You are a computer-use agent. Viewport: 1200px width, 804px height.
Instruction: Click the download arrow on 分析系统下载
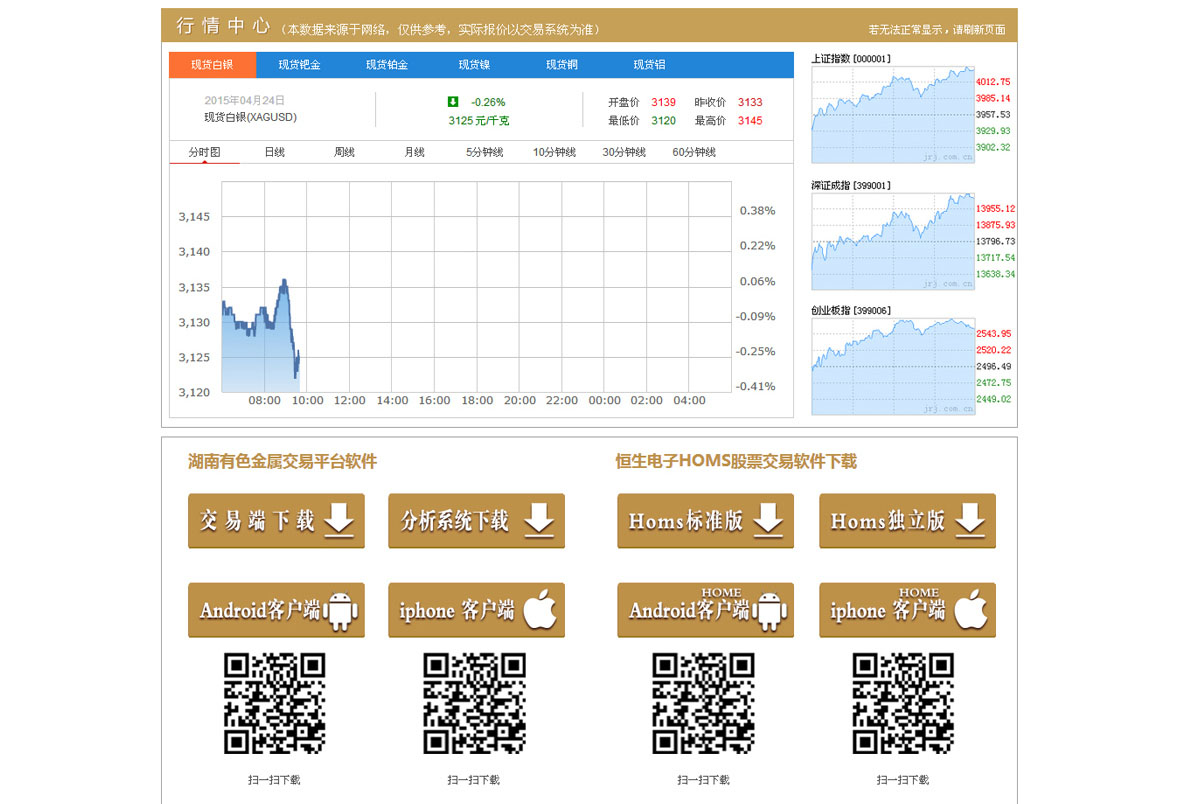(539, 520)
